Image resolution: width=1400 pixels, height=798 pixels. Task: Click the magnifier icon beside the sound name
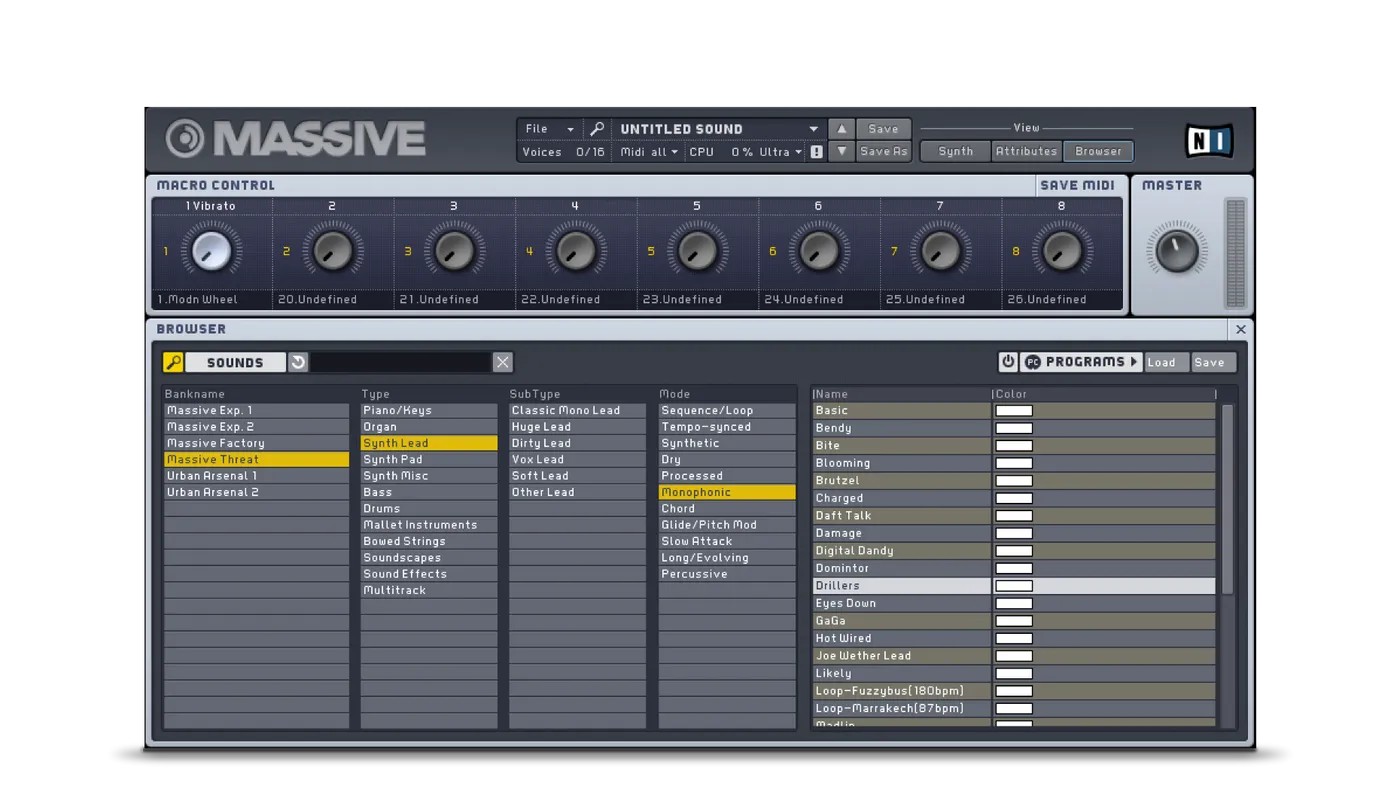tap(597, 129)
